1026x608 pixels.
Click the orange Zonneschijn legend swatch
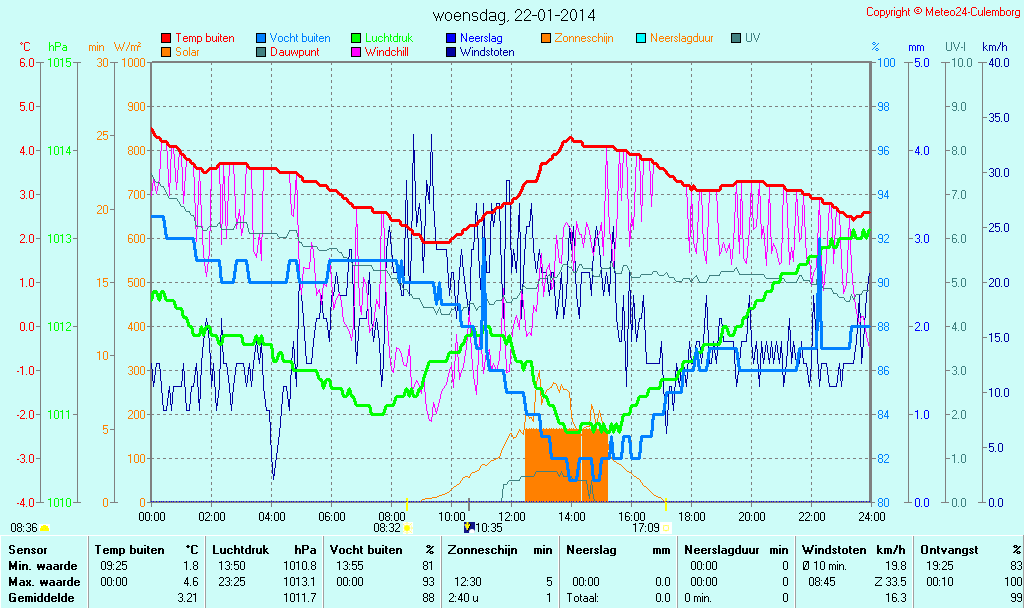[546, 38]
